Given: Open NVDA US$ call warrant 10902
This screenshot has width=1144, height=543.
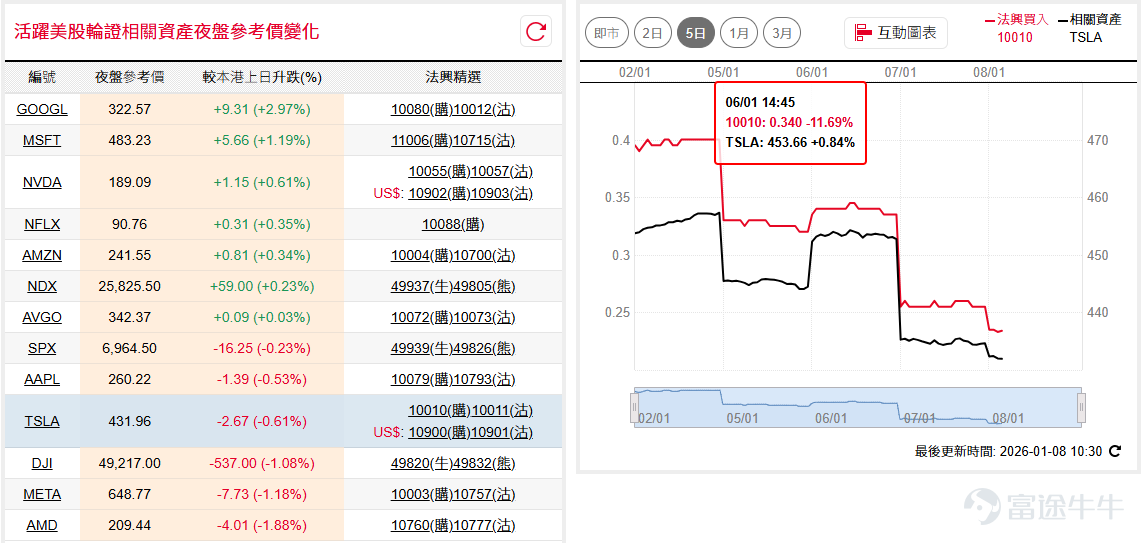Looking at the screenshot, I should pyautogui.click(x=439, y=193).
